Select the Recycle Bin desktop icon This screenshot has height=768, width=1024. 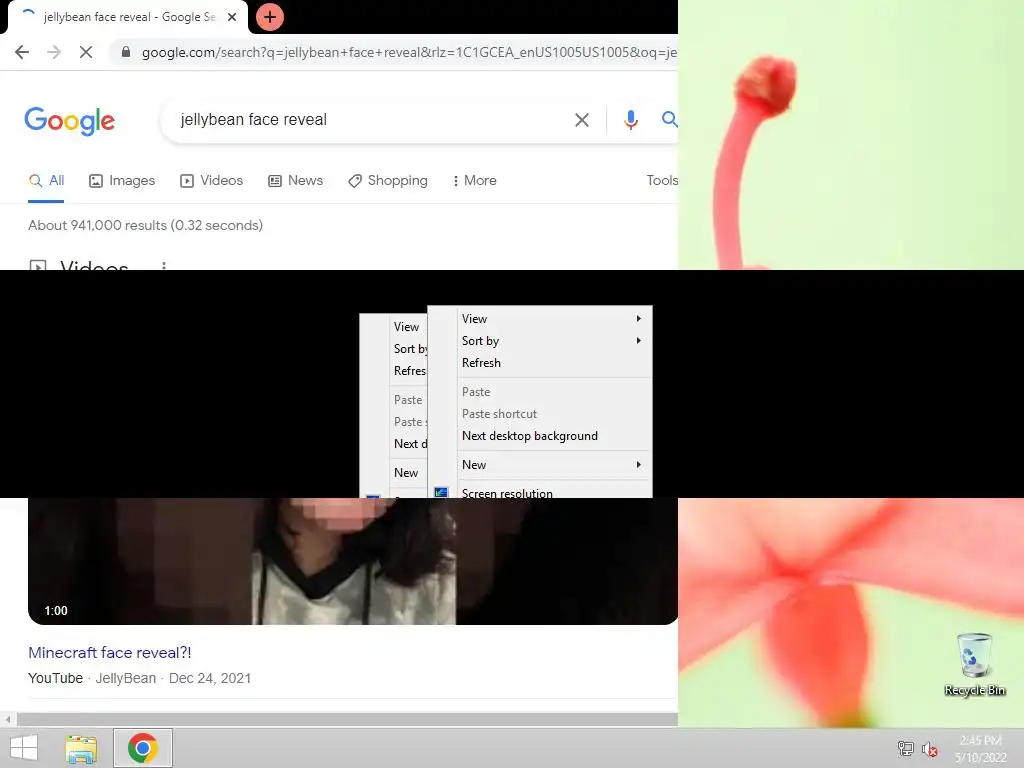[x=974, y=664]
